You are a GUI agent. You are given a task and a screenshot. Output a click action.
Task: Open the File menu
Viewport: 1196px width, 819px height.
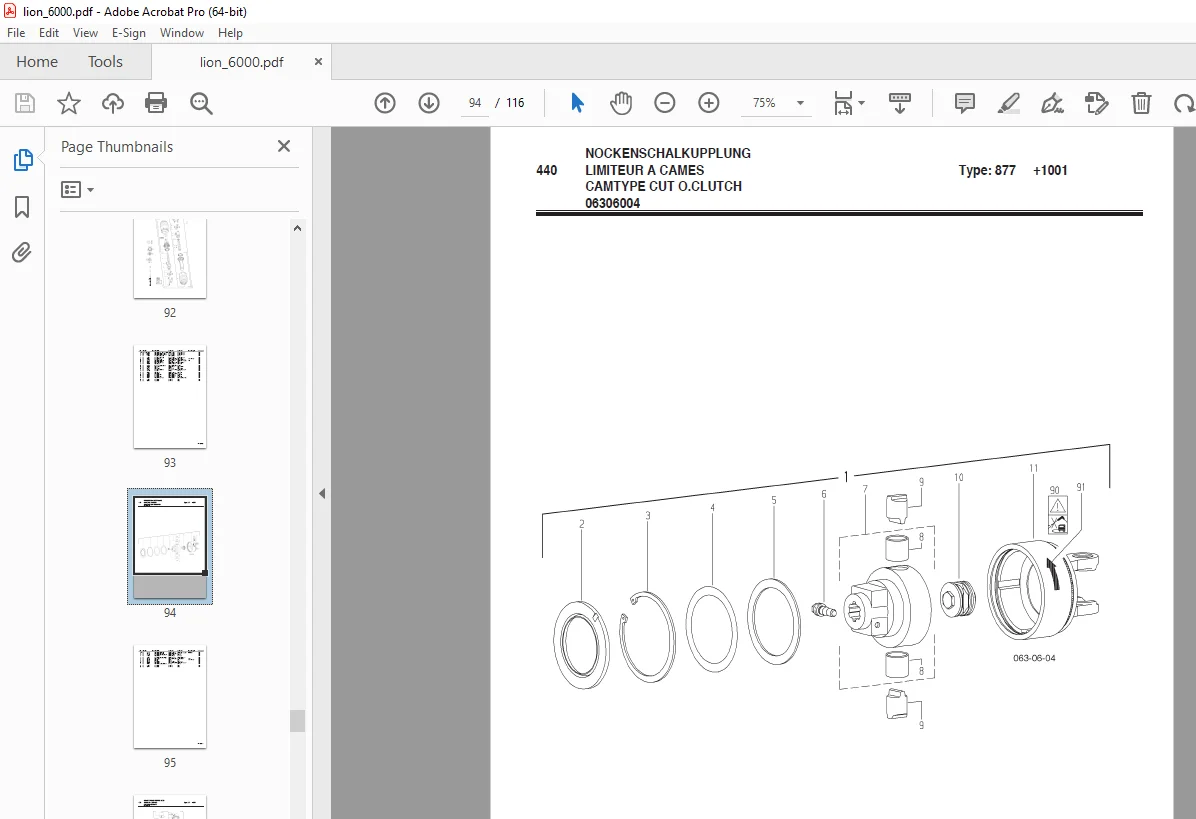(x=16, y=33)
